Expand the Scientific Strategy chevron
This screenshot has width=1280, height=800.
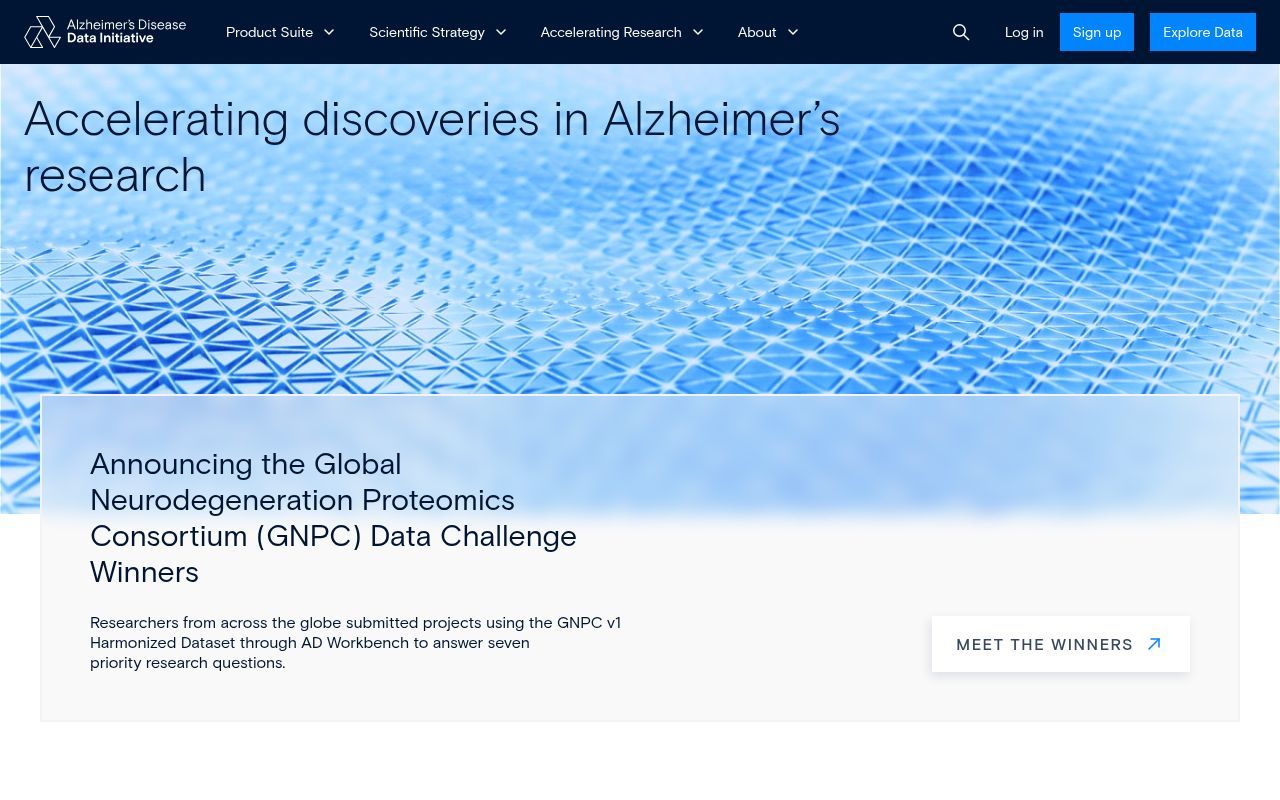click(x=501, y=32)
